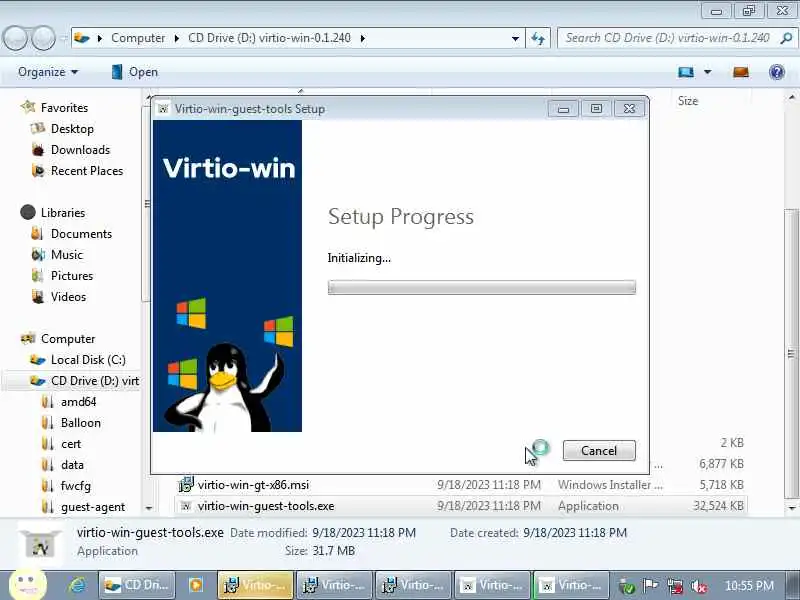Expand breadcrumb arrow after CD Drive
Screen dimensions: 800x600
pos(363,38)
